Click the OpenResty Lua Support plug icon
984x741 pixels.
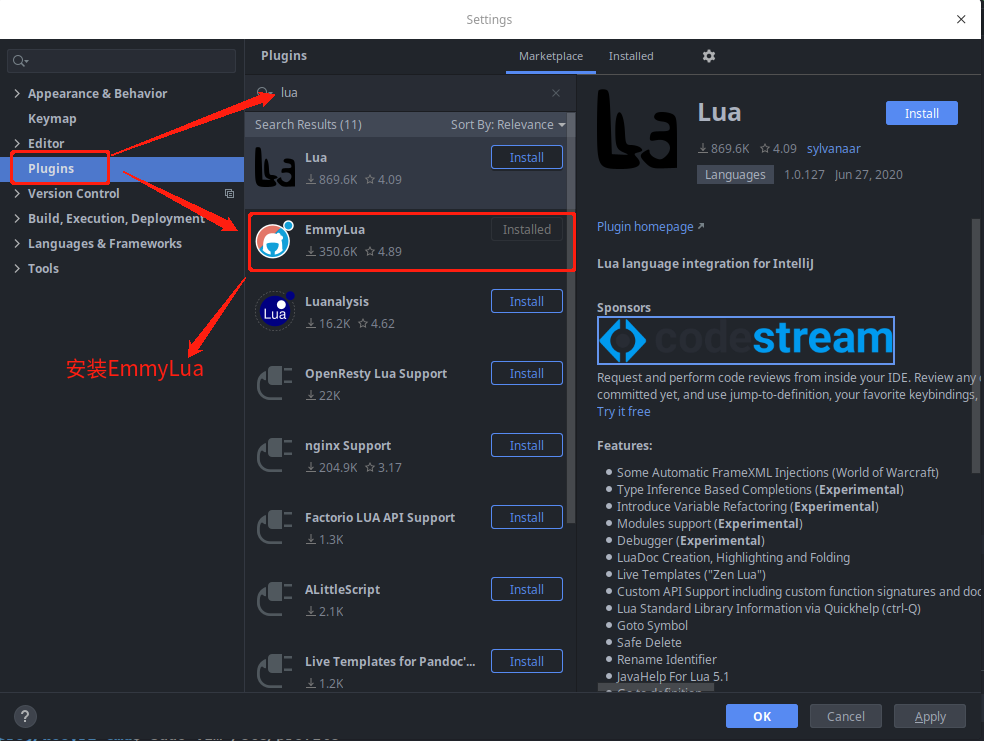click(x=275, y=383)
